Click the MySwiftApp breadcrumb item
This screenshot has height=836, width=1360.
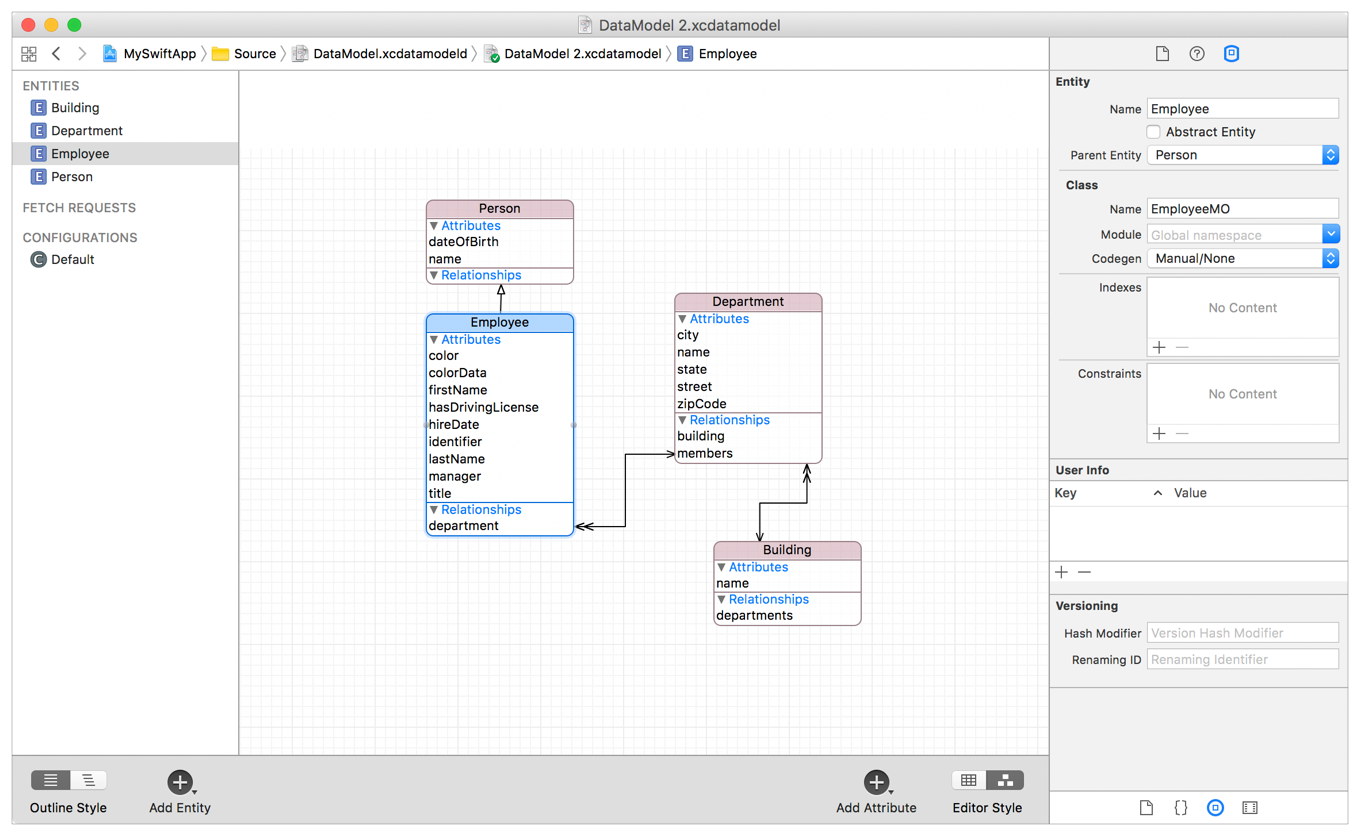pos(158,54)
